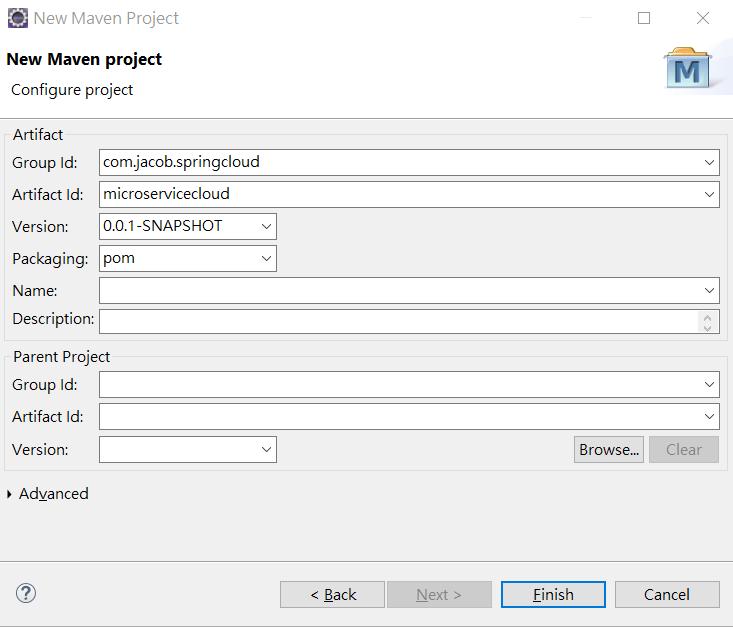This screenshot has height=627, width=733.
Task: Open Parent Project Version dropdown
Action: tap(266, 449)
